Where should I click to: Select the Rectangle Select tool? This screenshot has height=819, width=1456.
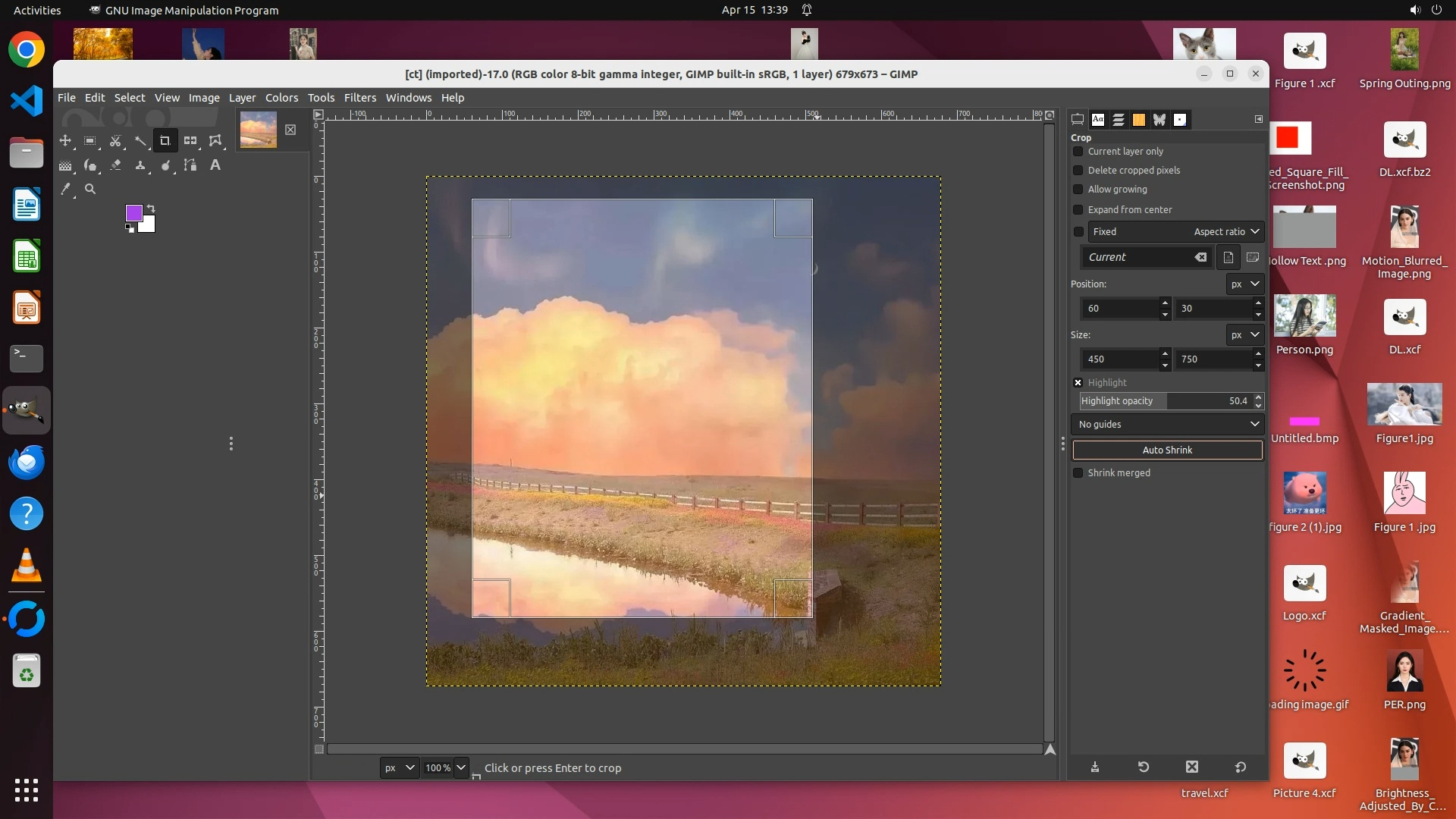90,141
